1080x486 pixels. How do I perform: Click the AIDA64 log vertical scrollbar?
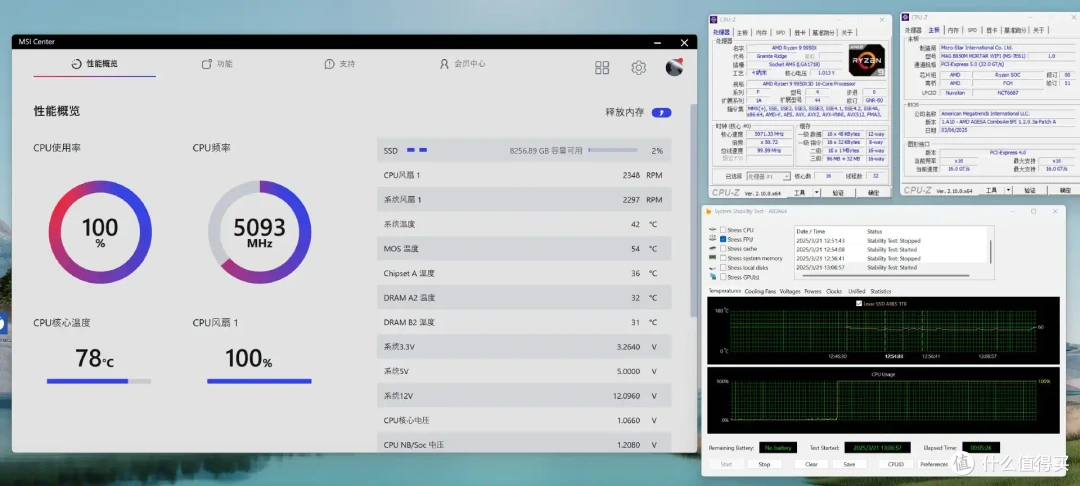coord(991,251)
